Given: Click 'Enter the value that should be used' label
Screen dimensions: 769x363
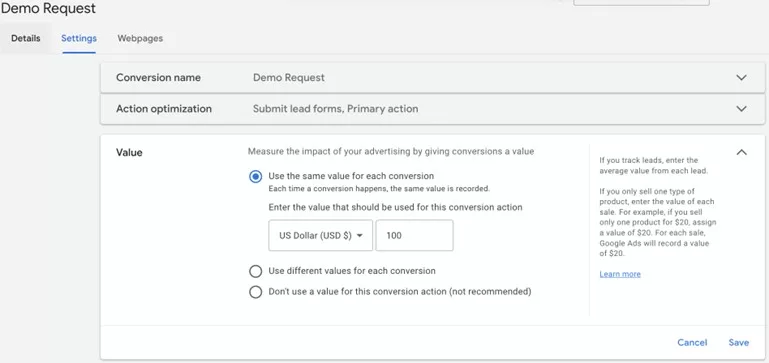Looking at the screenshot, I should (395, 207).
